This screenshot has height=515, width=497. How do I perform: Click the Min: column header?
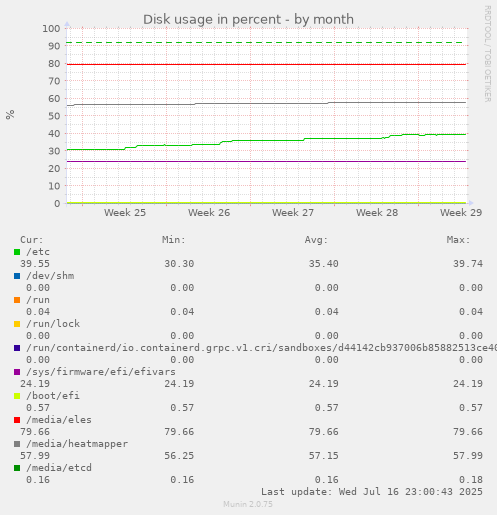pos(174,240)
